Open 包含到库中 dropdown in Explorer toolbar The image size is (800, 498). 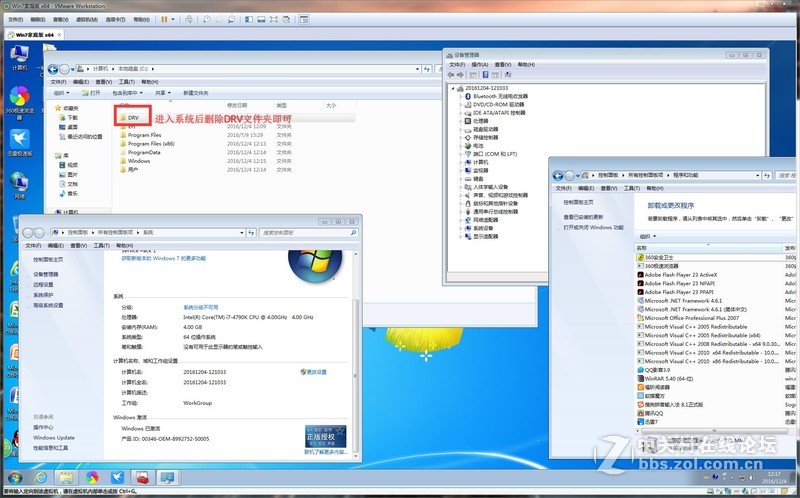(x=127, y=93)
